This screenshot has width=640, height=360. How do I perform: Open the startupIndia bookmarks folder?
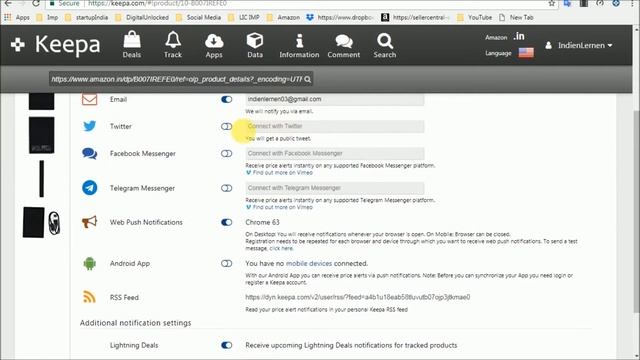tap(87, 18)
